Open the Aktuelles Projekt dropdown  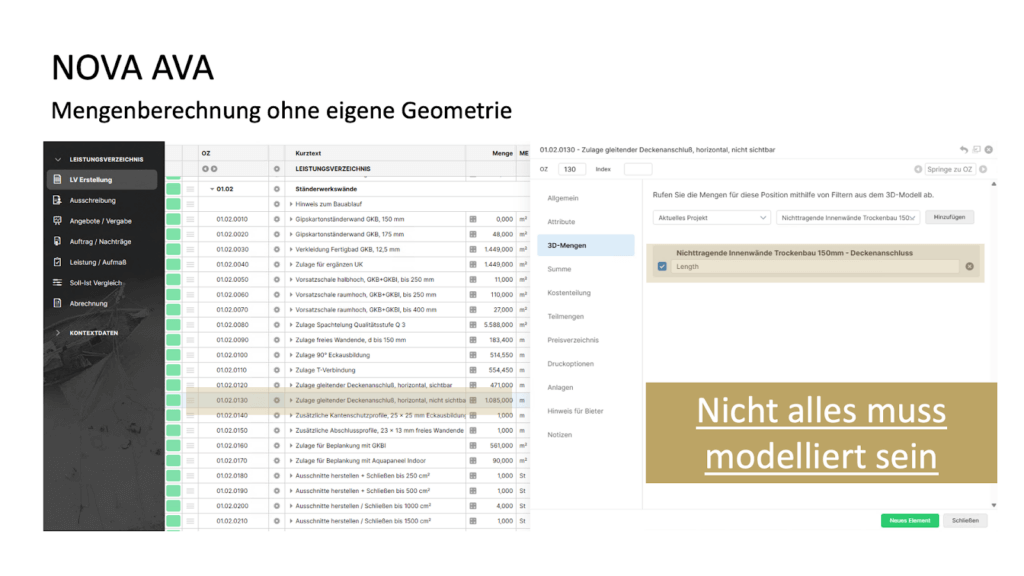[711, 217]
